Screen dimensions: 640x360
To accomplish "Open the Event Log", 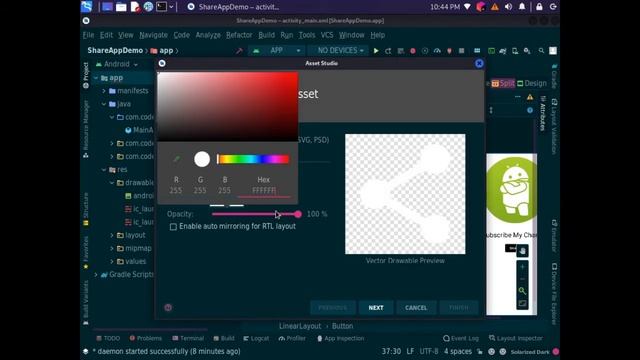I will (x=461, y=338).
